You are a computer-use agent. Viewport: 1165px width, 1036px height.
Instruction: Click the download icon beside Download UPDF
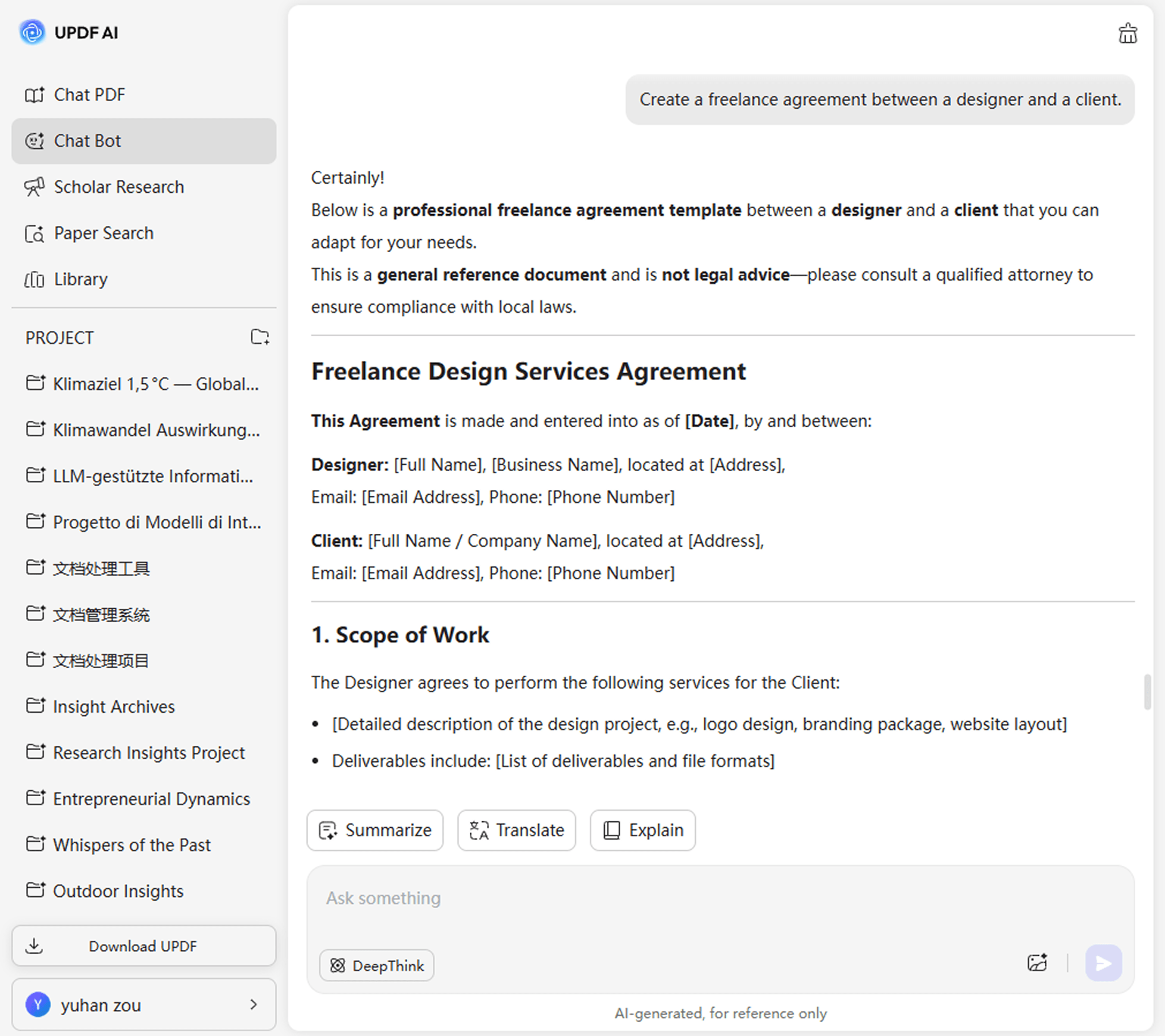(34, 946)
